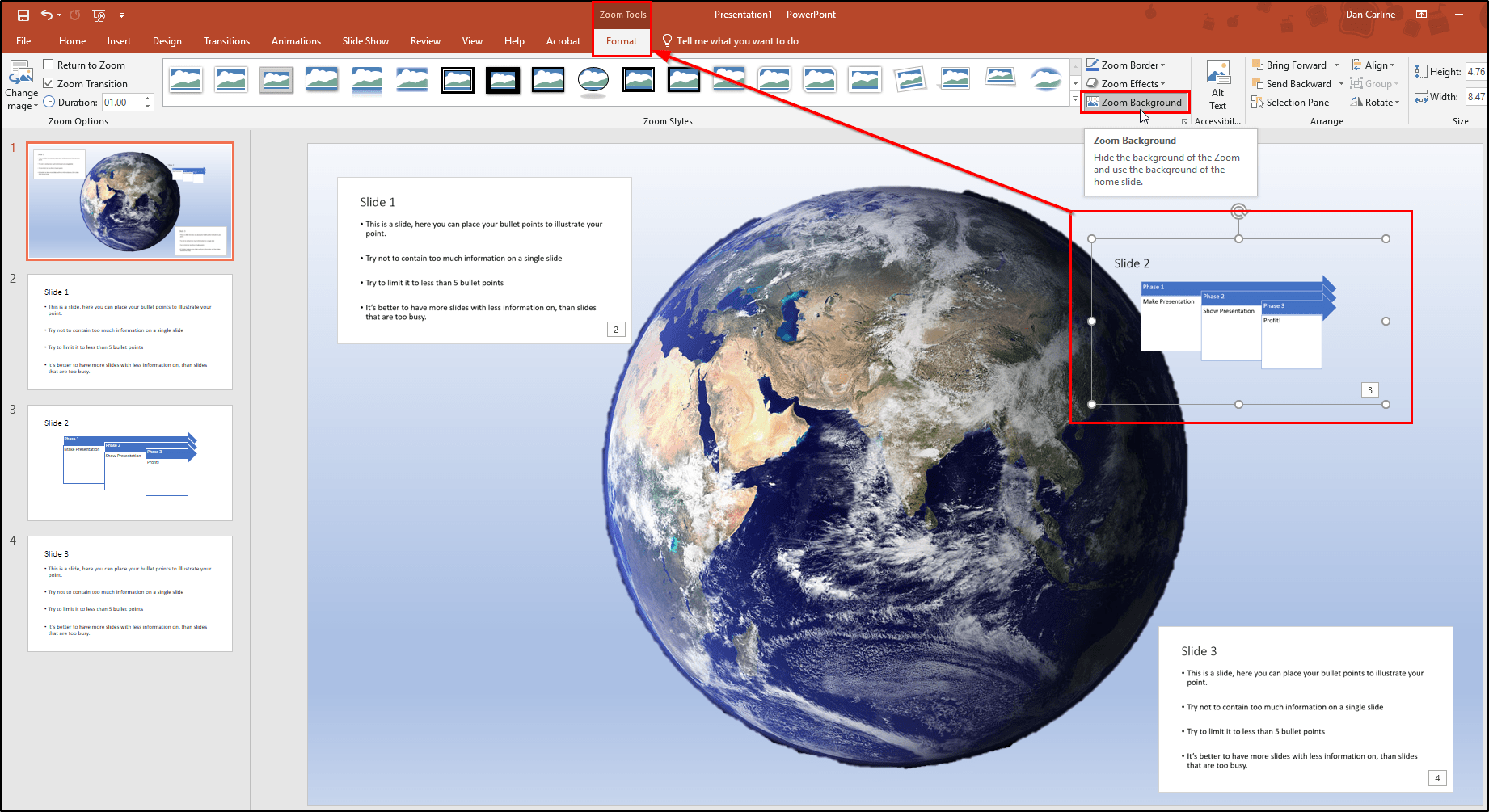Disable the Zoom Transition checkbox
Image resolution: width=1489 pixels, height=812 pixels.
click(x=49, y=83)
